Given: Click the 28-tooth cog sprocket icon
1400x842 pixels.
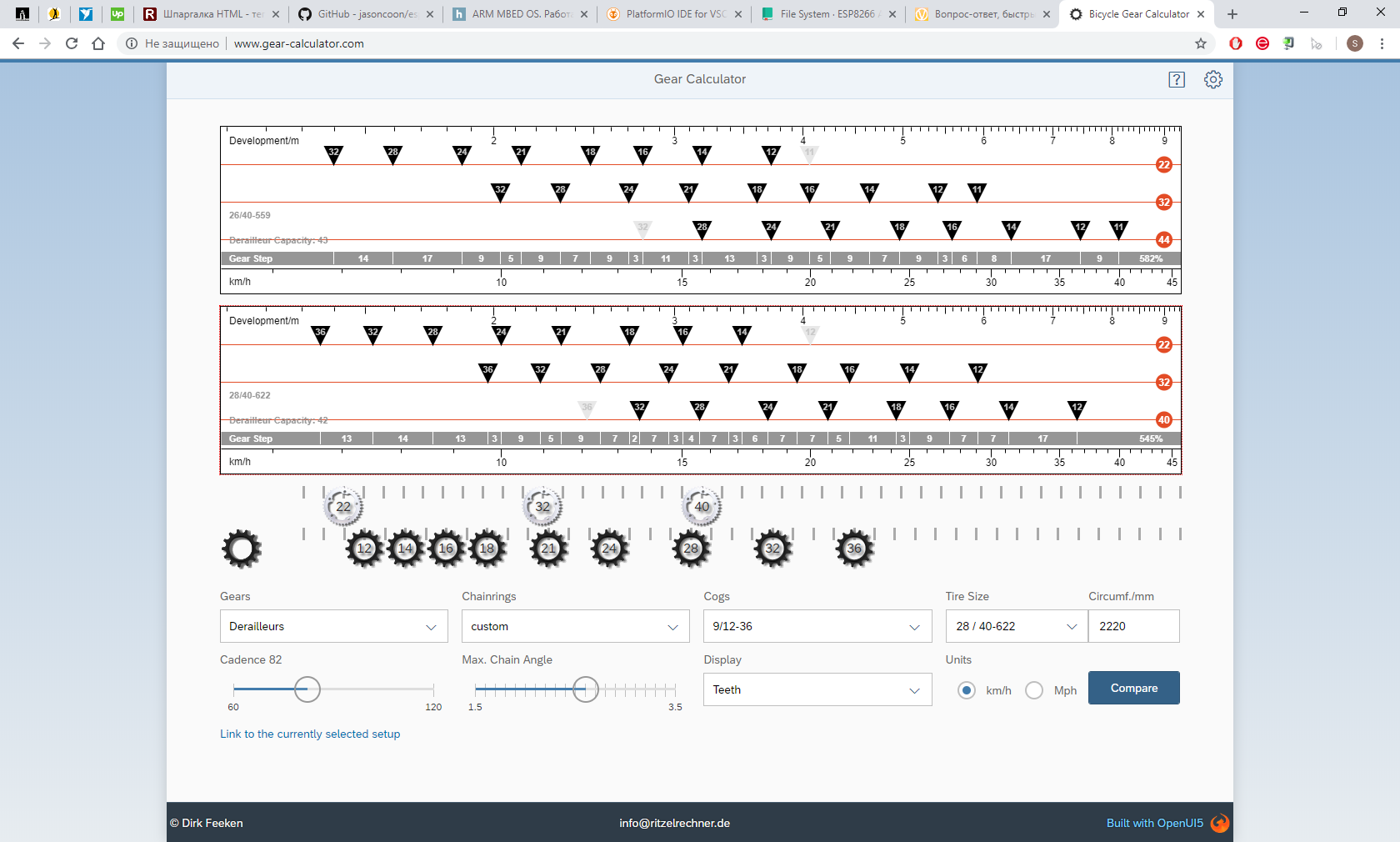Looking at the screenshot, I should (691, 549).
